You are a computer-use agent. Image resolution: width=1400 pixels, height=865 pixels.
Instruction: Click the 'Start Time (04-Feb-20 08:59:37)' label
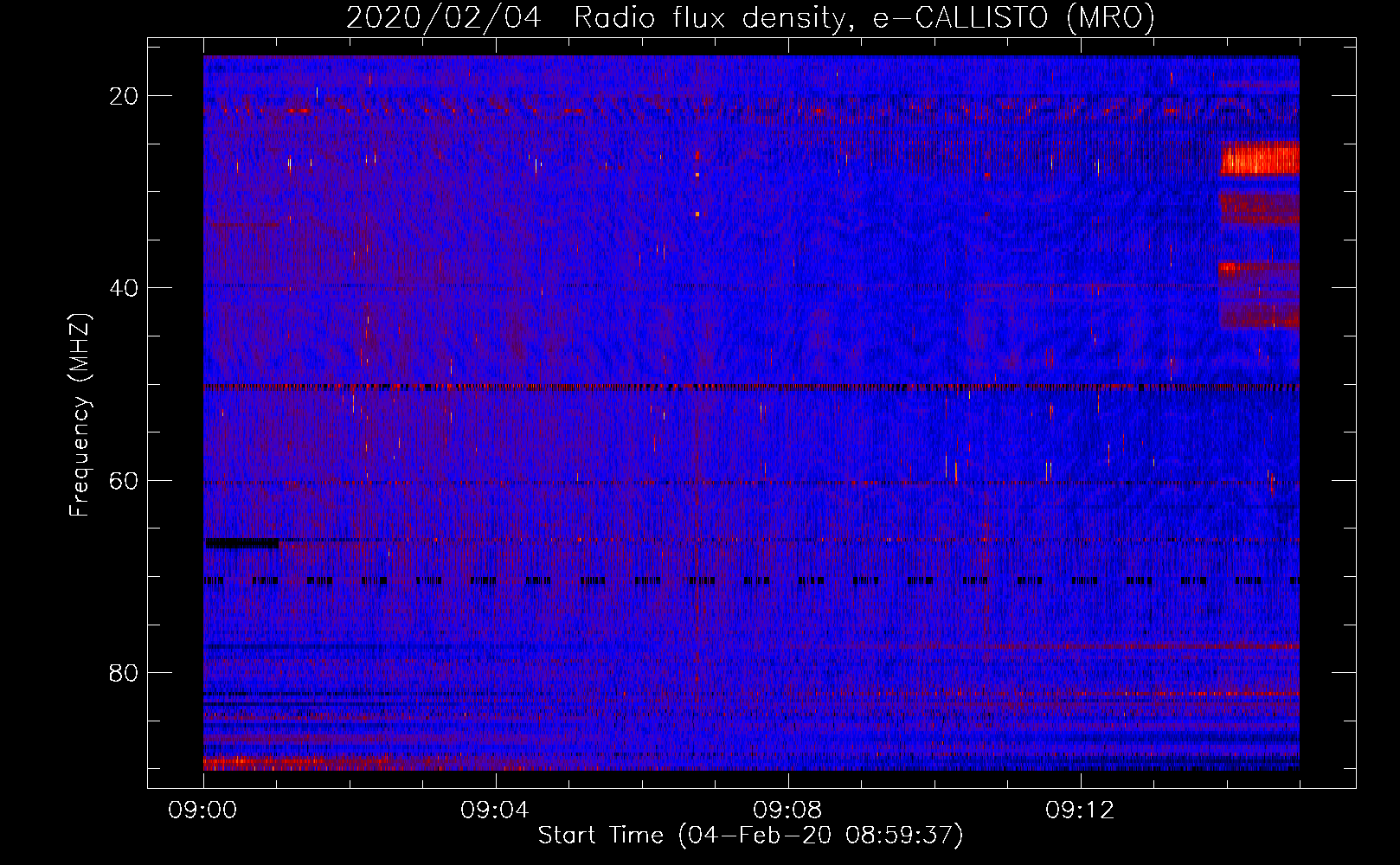point(749,836)
